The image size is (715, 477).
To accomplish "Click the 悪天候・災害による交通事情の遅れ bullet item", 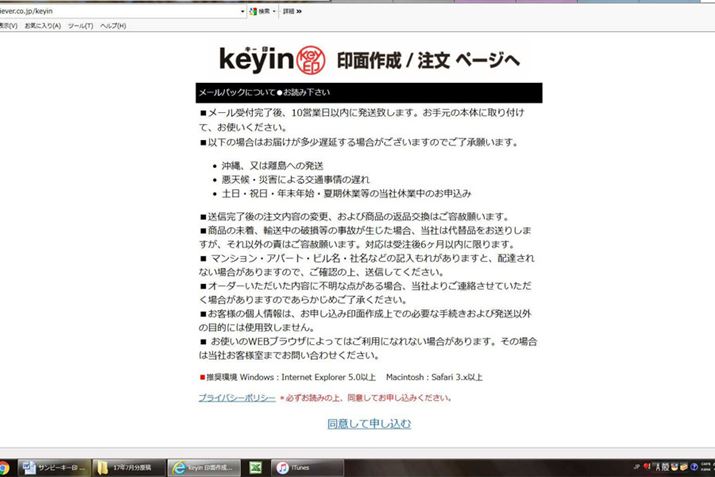I will 295,180.
